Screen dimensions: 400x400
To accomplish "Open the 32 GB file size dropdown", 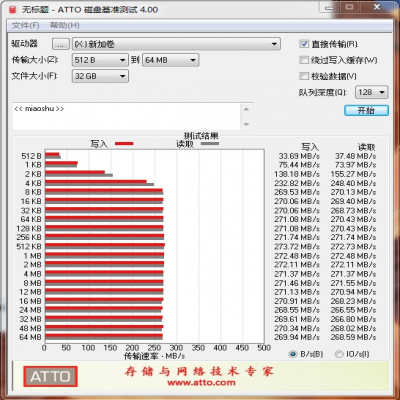I will 100,76.
